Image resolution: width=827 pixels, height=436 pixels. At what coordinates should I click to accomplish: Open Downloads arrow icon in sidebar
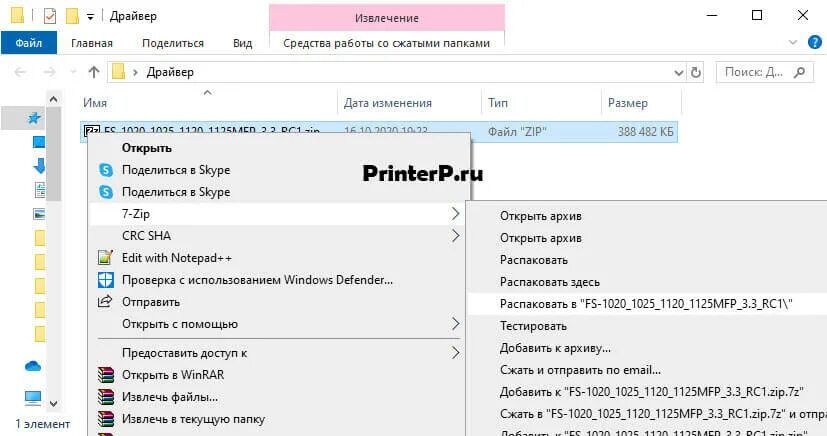tap(39, 166)
